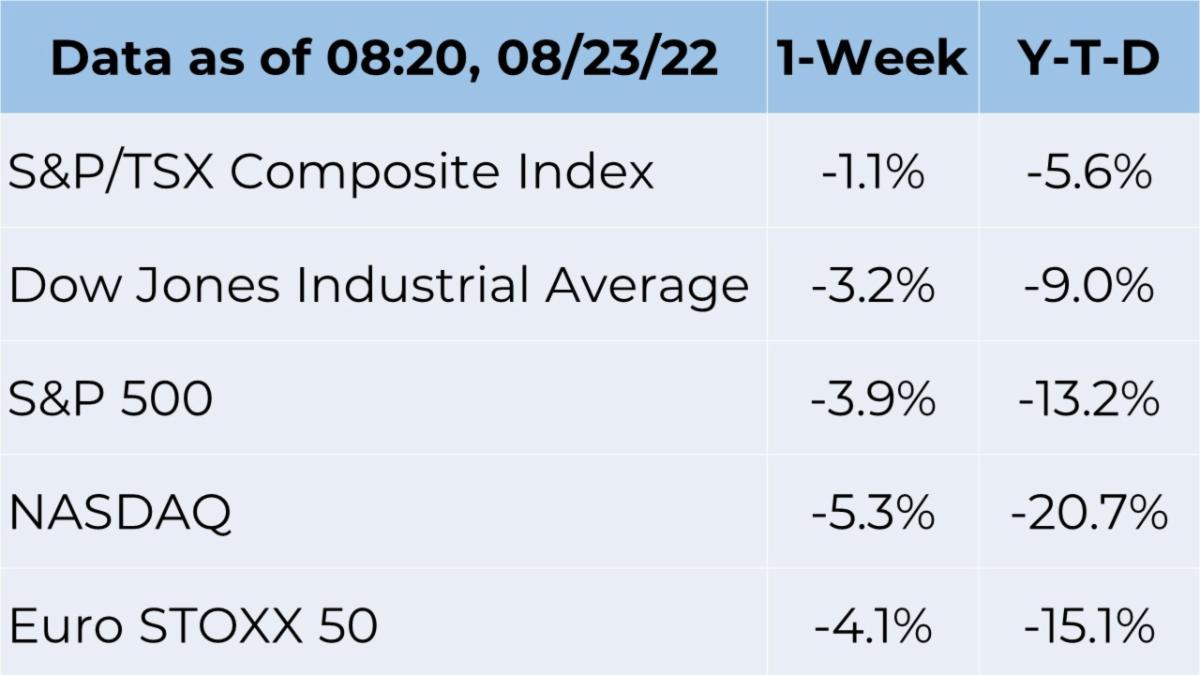The width and height of the screenshot is (1200, 675).
Task: Select the NASDAQ row label
Action: click(x=120, y=514)
